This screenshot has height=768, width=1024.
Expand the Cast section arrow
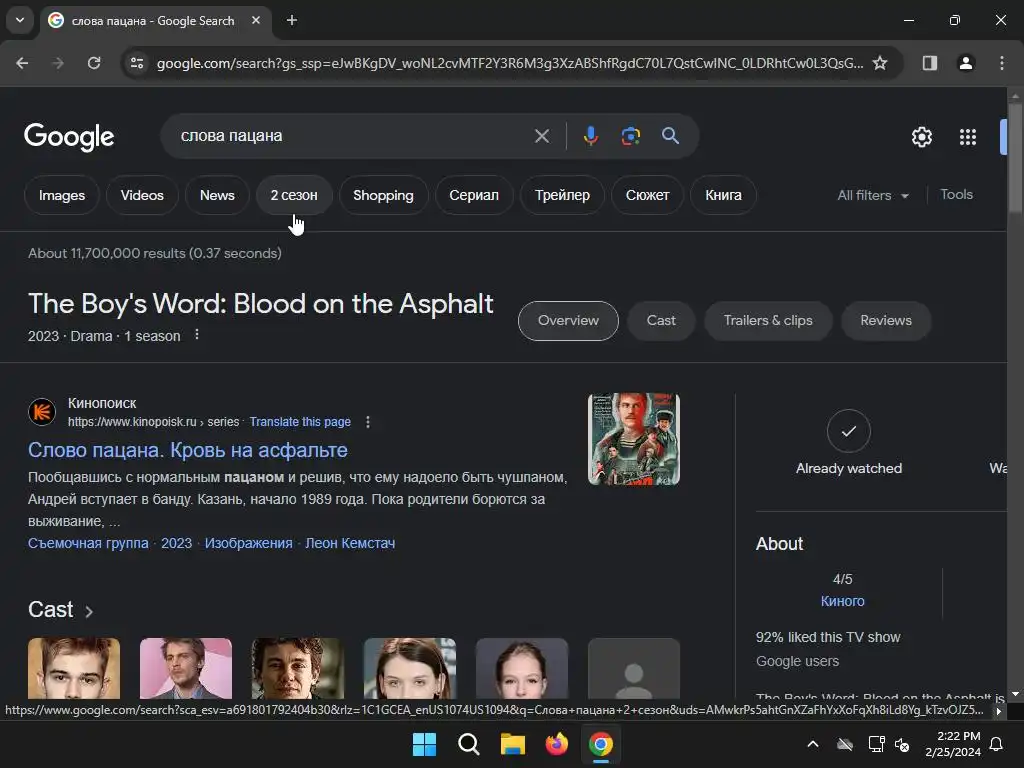click(x=89, y=611)
